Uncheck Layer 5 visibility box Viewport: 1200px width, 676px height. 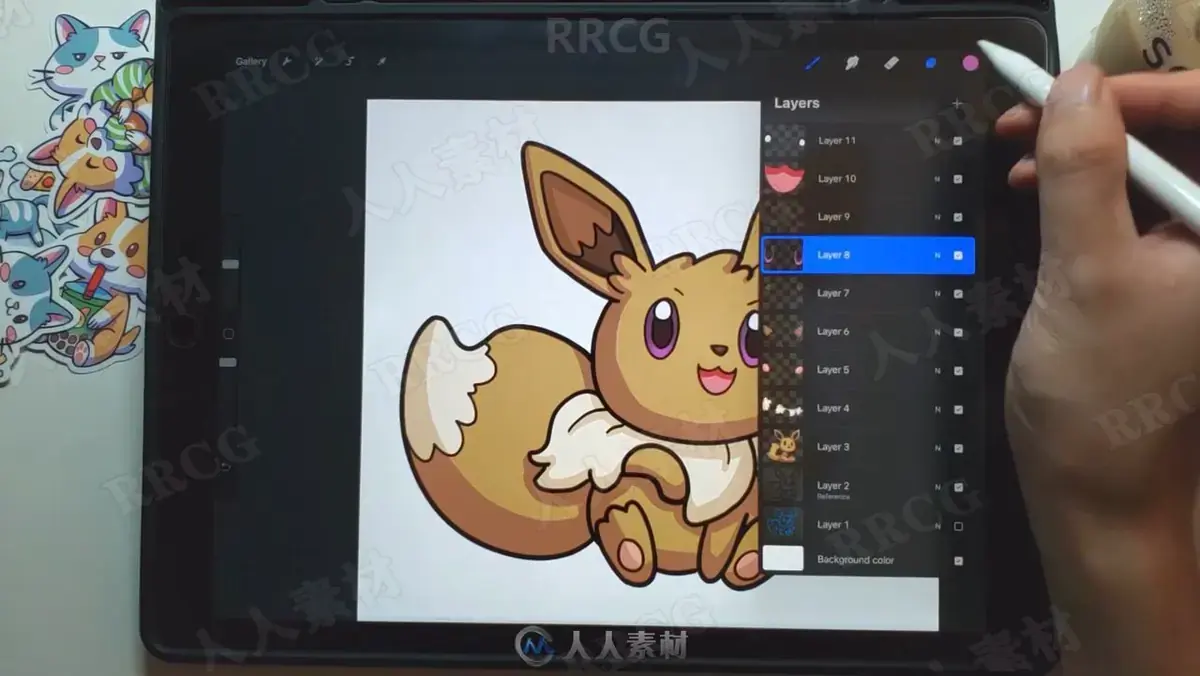coord(958,371)
